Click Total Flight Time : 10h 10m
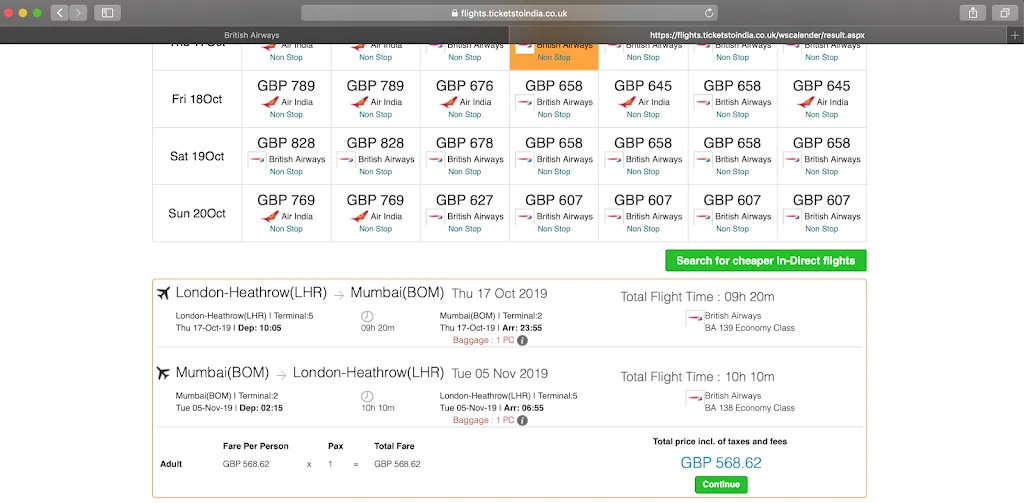This screenshot has height=503, width=1024. pyautogui.click(x=697, y=377)
